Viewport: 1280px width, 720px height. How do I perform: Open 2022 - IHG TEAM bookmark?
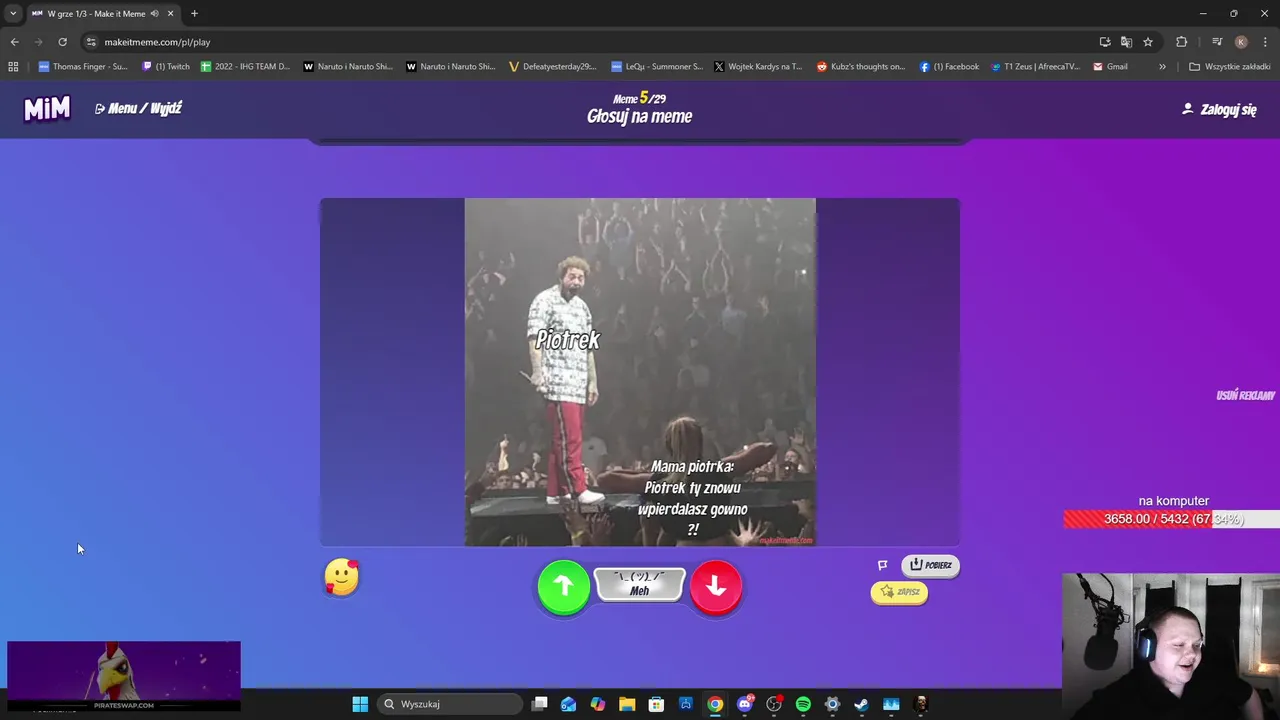click(245, 67)
